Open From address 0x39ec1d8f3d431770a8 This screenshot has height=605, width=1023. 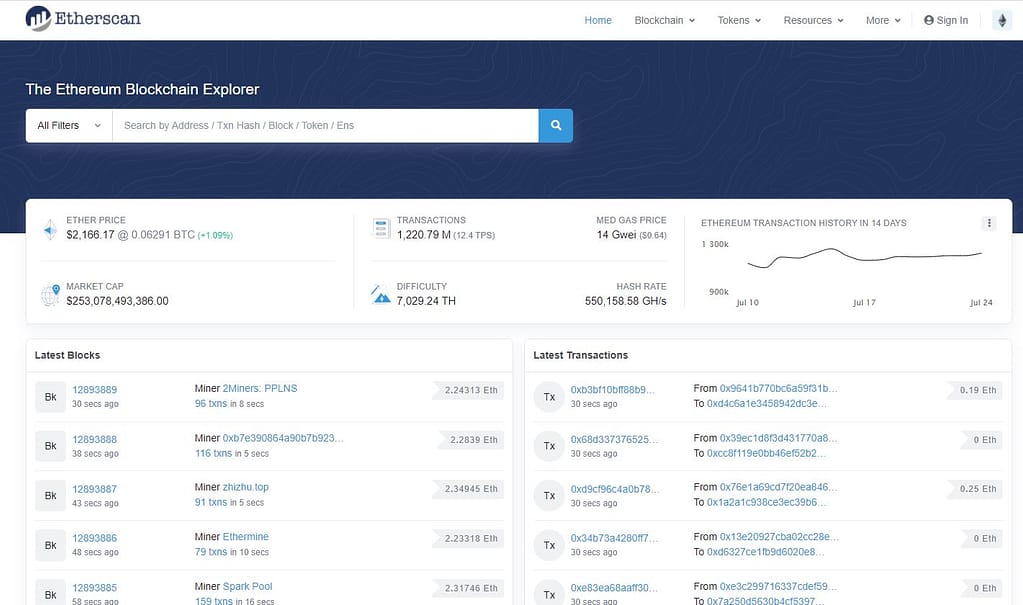click(x=778, y=438)
